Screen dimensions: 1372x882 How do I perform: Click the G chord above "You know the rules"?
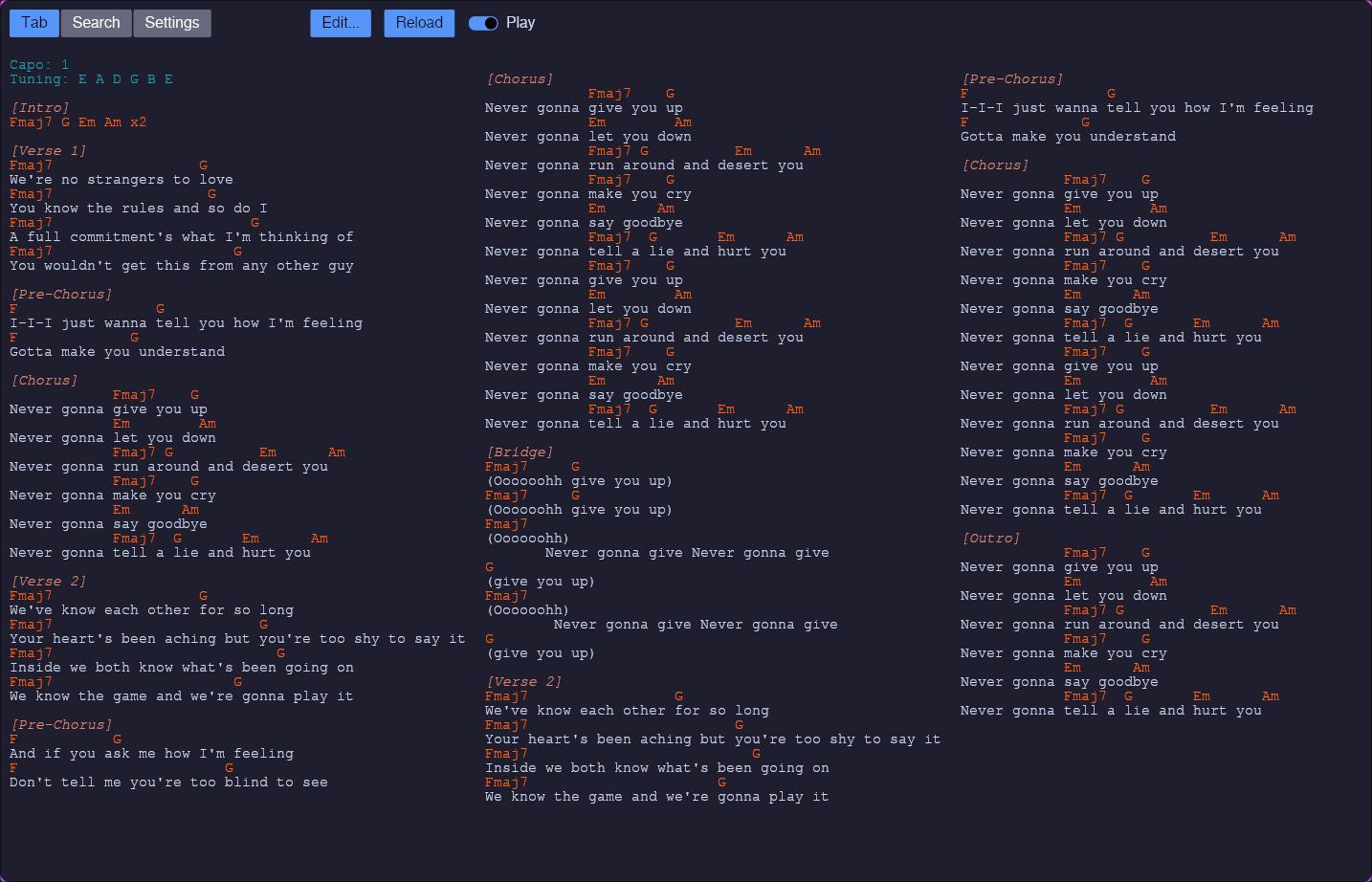coord(211,194)
